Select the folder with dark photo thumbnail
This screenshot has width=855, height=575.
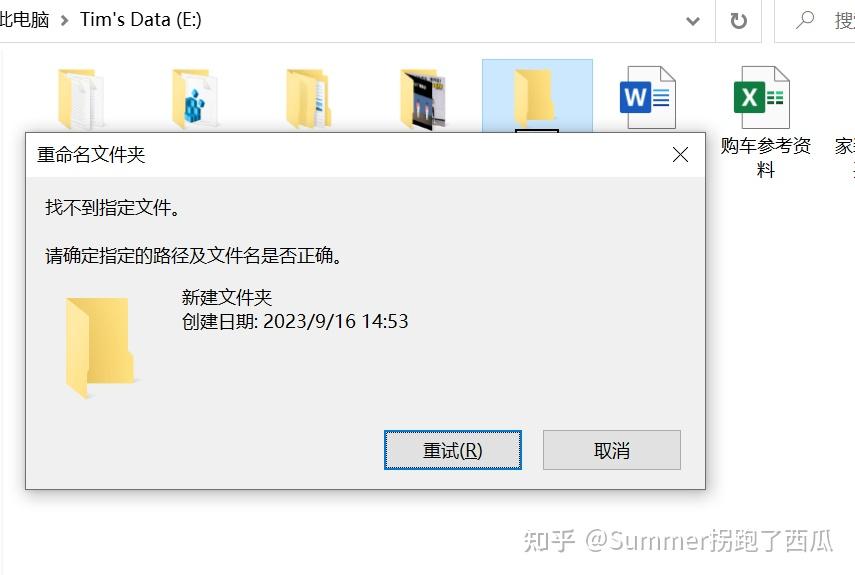point(423,98)
